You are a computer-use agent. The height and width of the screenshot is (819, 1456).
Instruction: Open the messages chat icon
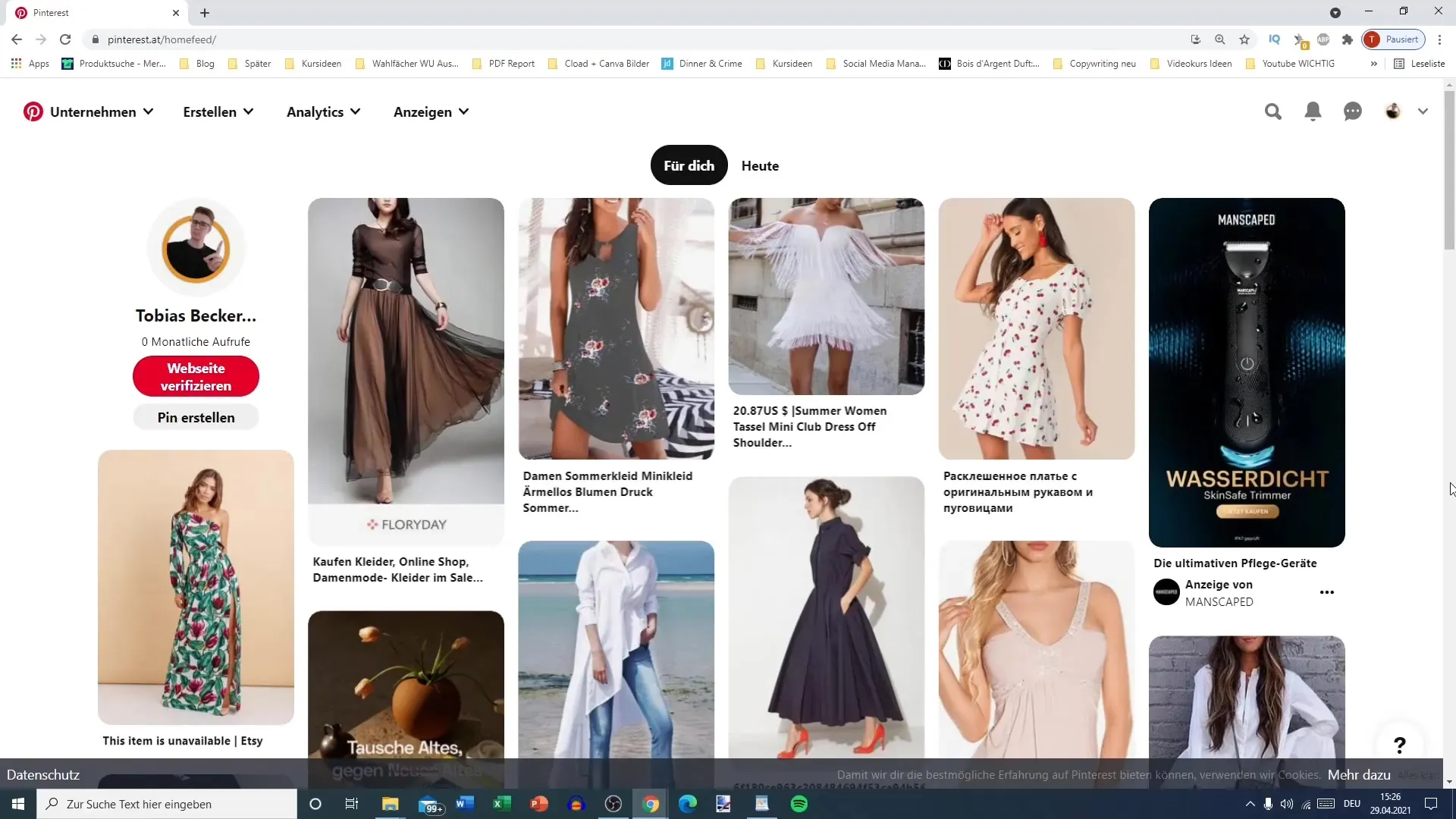1353,111
